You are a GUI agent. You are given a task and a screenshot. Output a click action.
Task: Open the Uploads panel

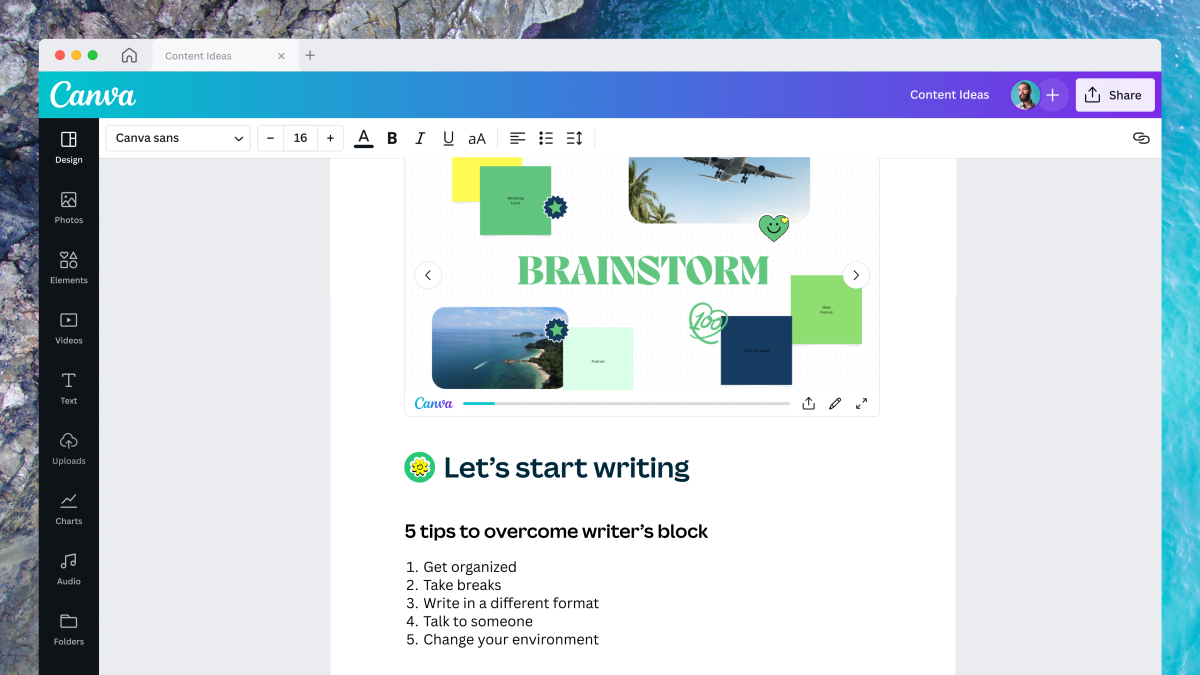click(x=68, y=446)
